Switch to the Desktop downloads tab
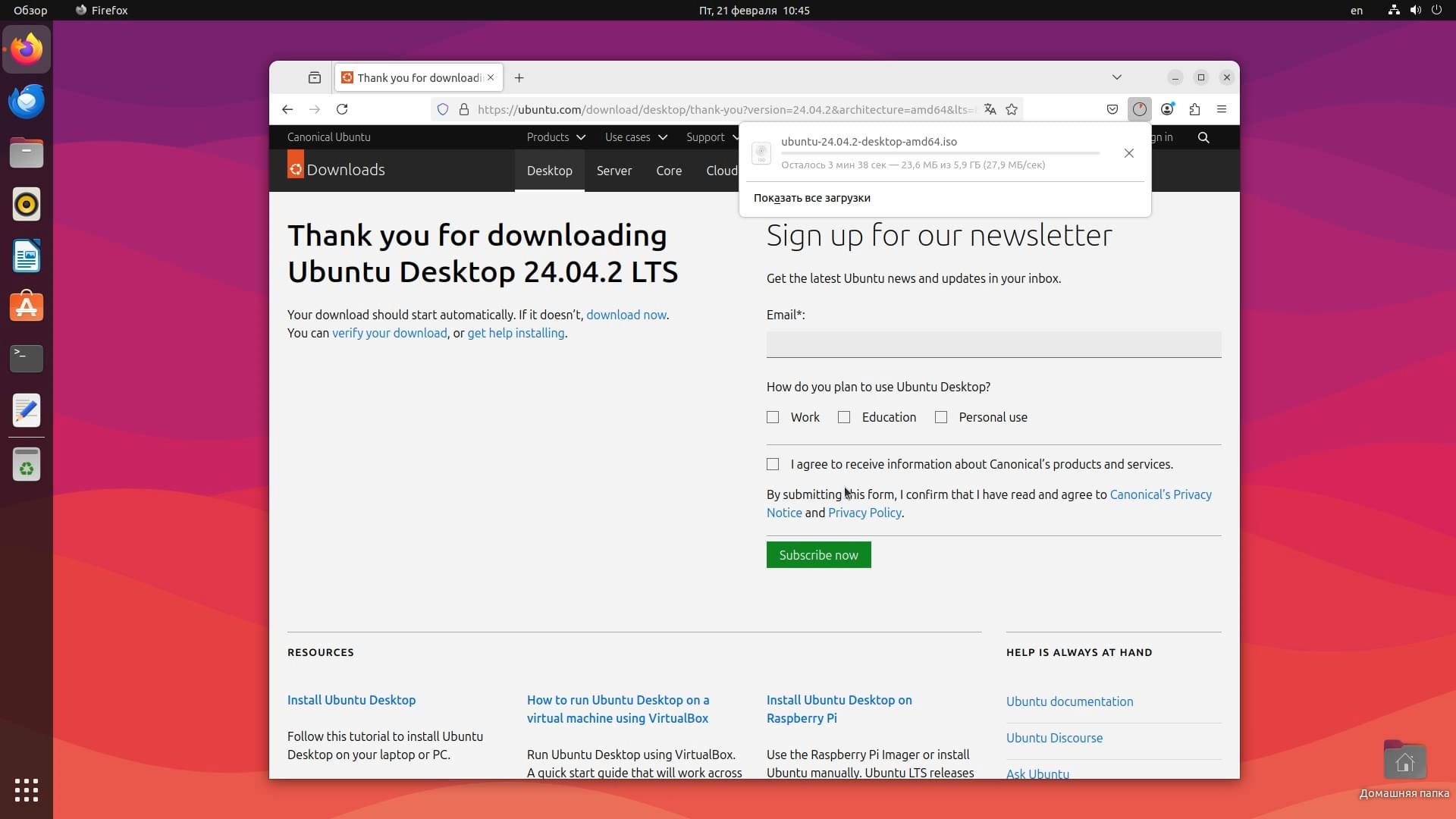The height and width of the screenshot is (819, 1456). 550,171
